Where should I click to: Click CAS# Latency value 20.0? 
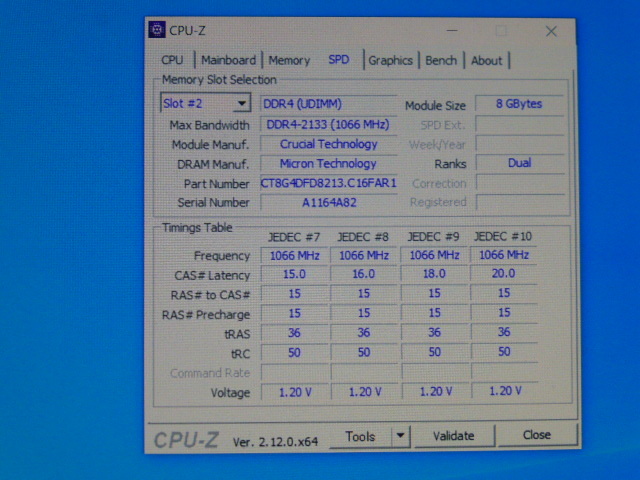point(504,273)
